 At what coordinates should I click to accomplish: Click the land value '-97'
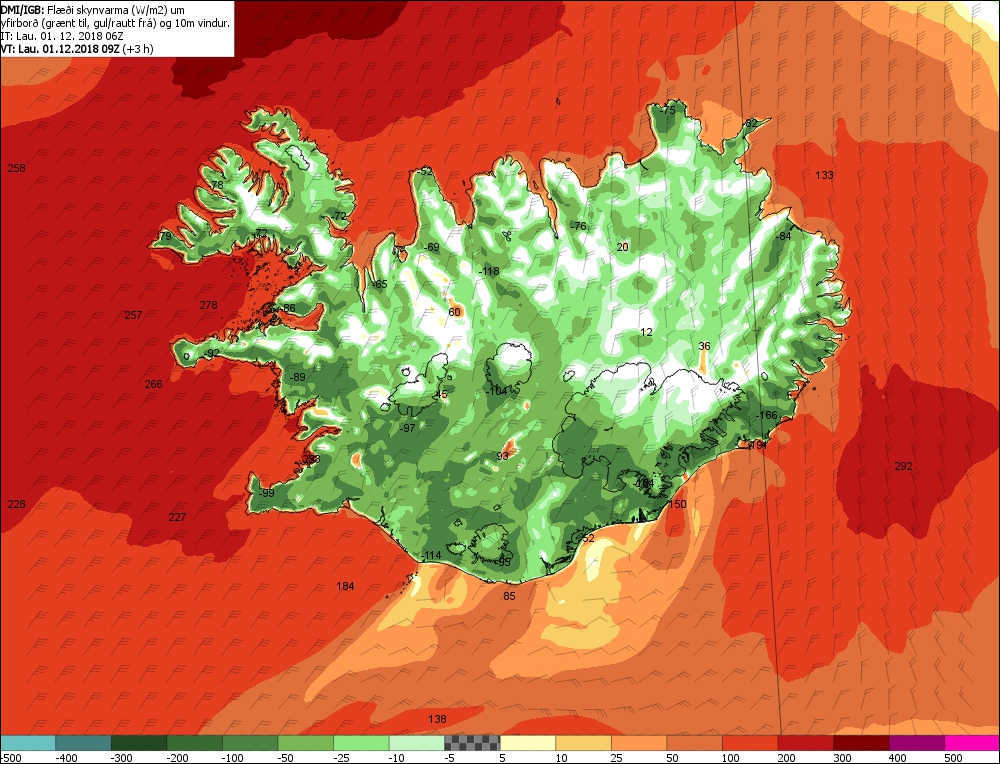coord(407,428)
